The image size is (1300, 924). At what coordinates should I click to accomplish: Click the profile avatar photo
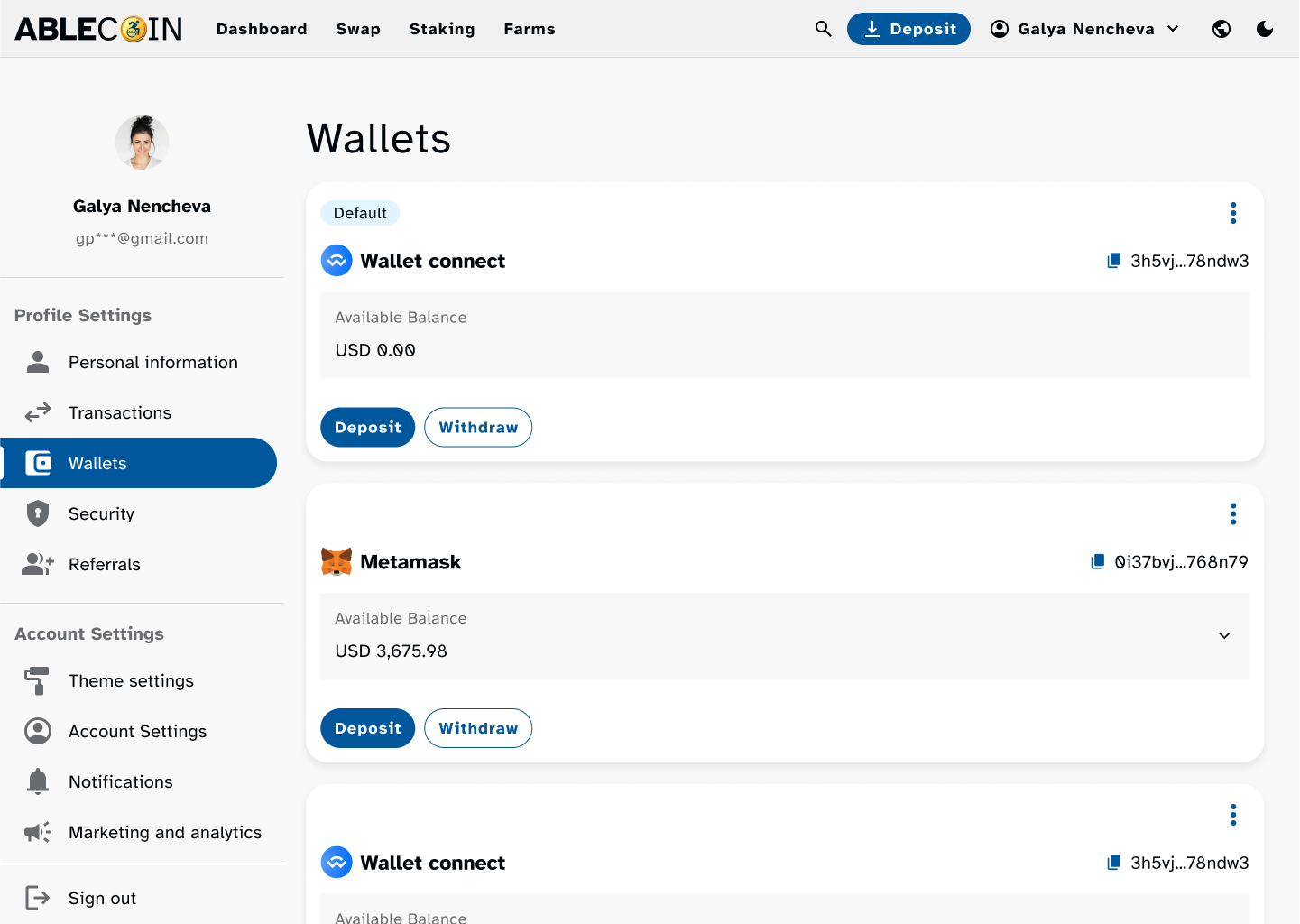[142, 143]
